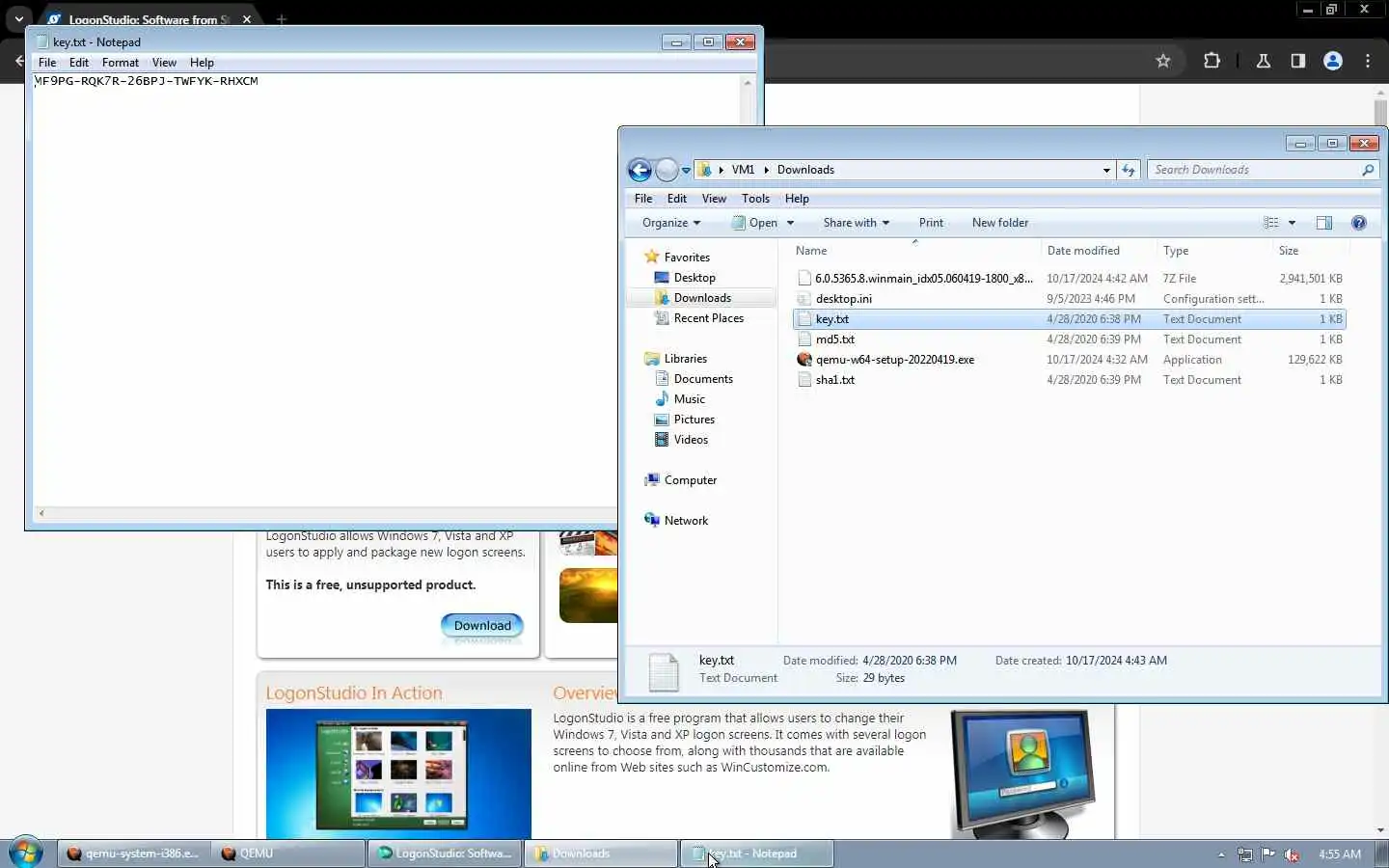The height and width of the screenshot is (868, 1389).
Task: Click the key.txt file icon in list
Action: point(804,319)
